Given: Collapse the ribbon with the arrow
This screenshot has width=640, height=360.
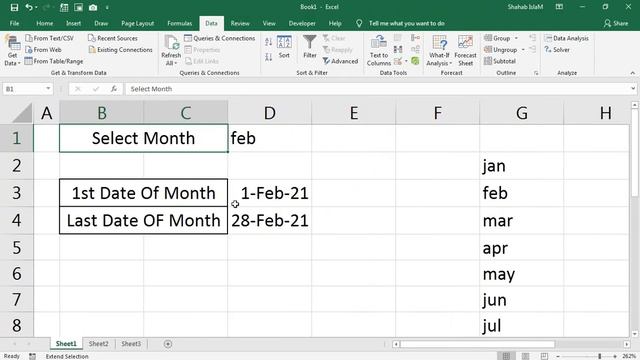Looking at the screenshot, I should (x=633, y=73).
